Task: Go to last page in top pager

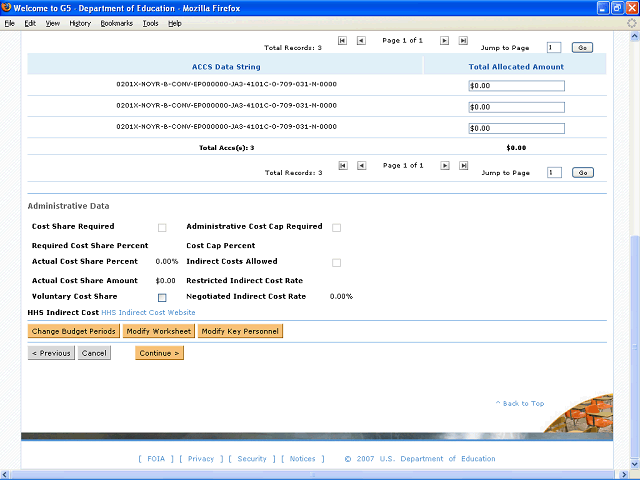Action: 463,40
